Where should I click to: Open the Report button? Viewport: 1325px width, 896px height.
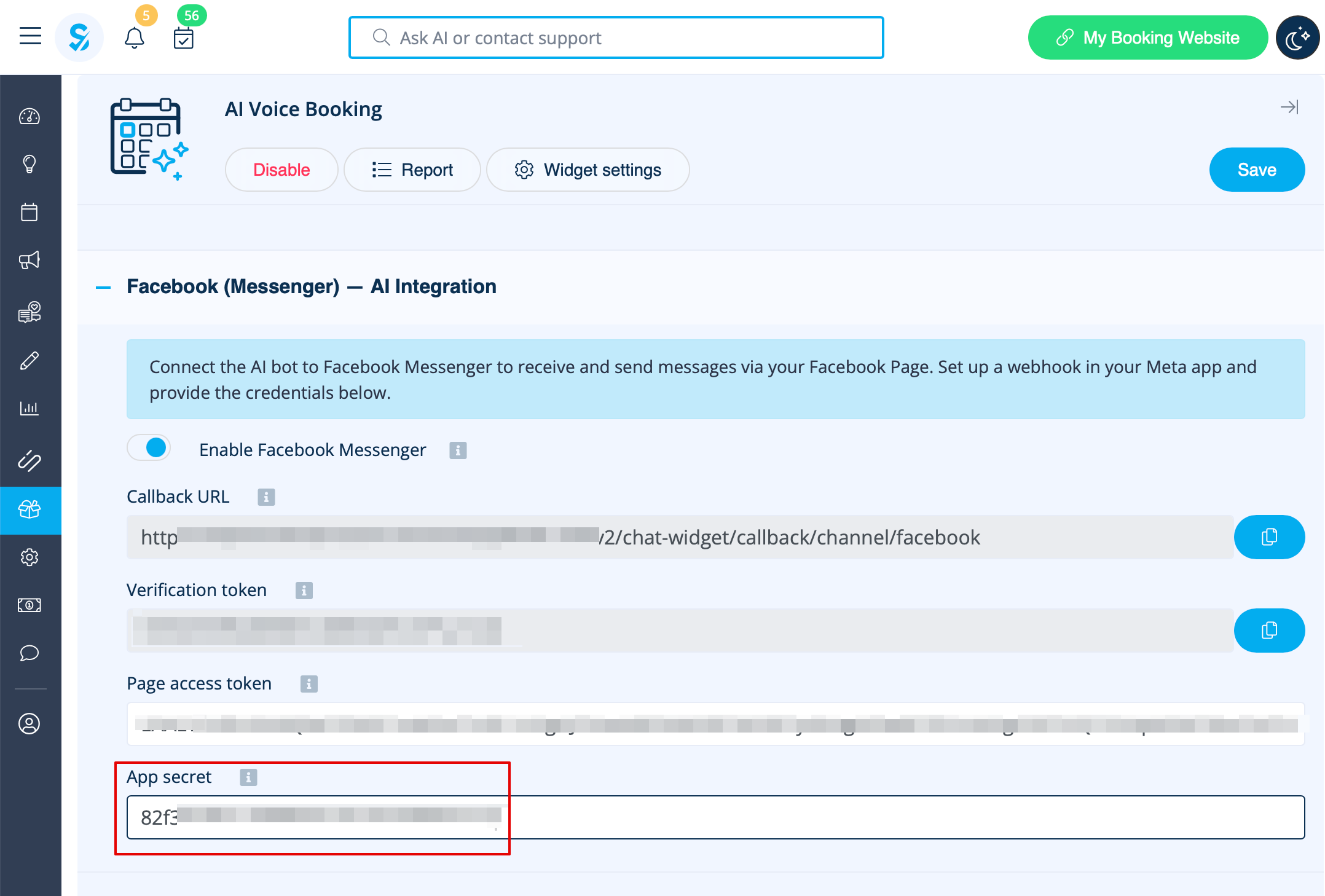tap(412, 170)
